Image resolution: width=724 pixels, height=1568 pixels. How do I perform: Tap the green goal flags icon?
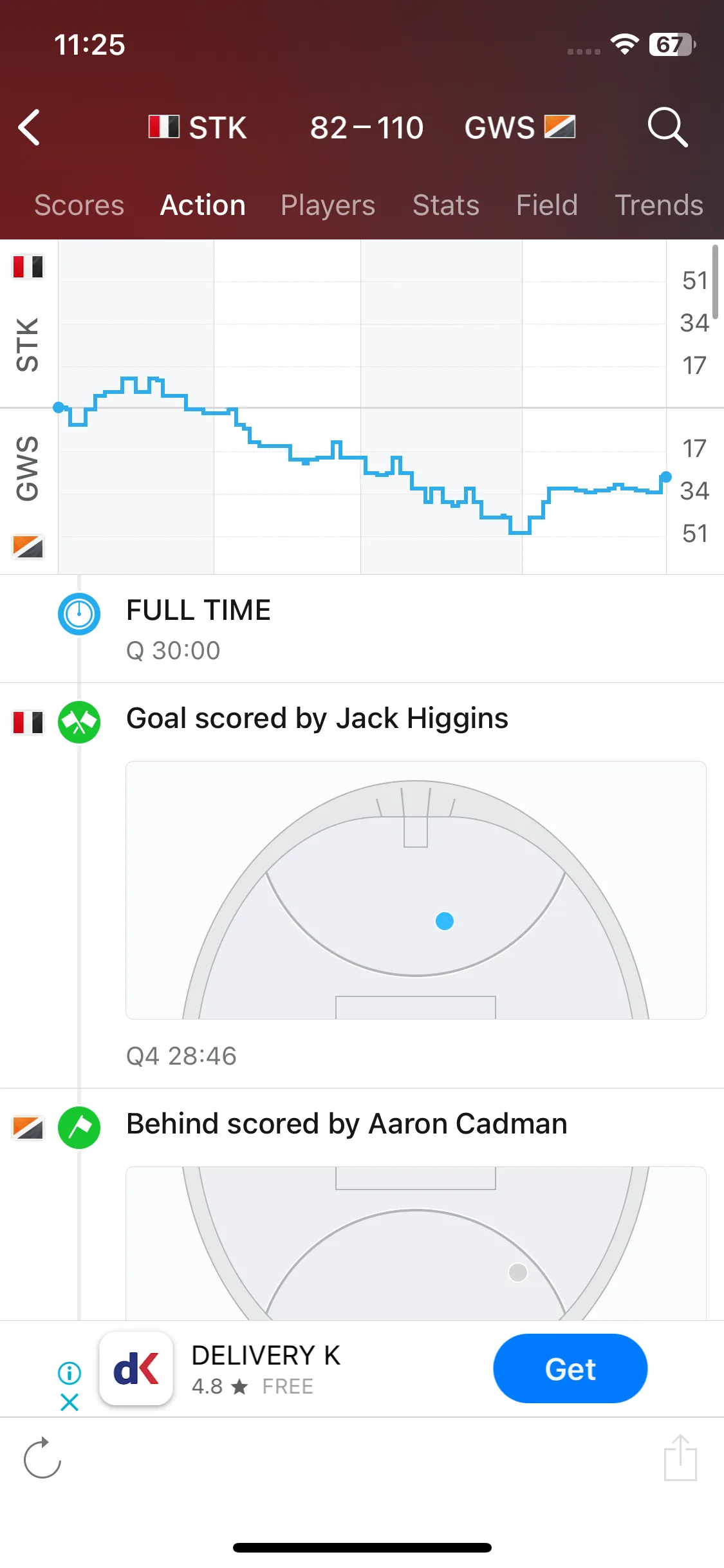pos(79,722)
